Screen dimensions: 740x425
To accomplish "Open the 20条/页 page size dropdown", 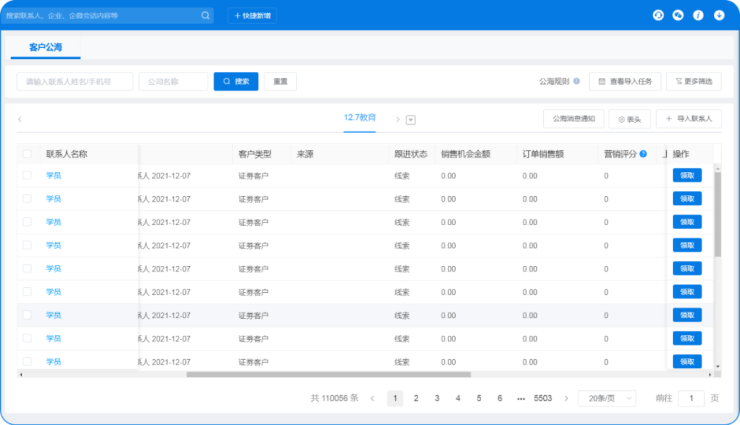I will pyautogui.click(x=607, y=398).
